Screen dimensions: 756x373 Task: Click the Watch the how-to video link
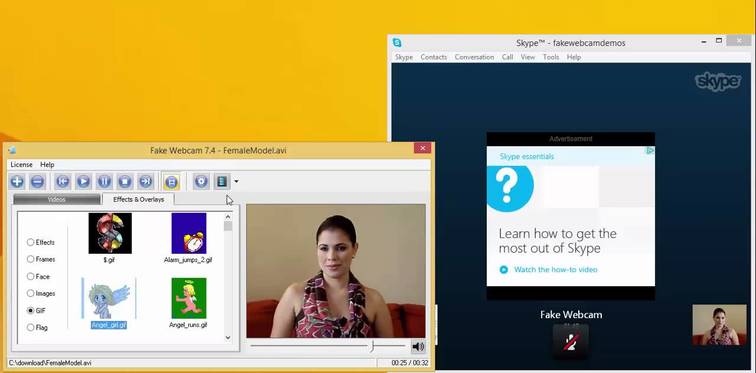[x=555, y=269]
